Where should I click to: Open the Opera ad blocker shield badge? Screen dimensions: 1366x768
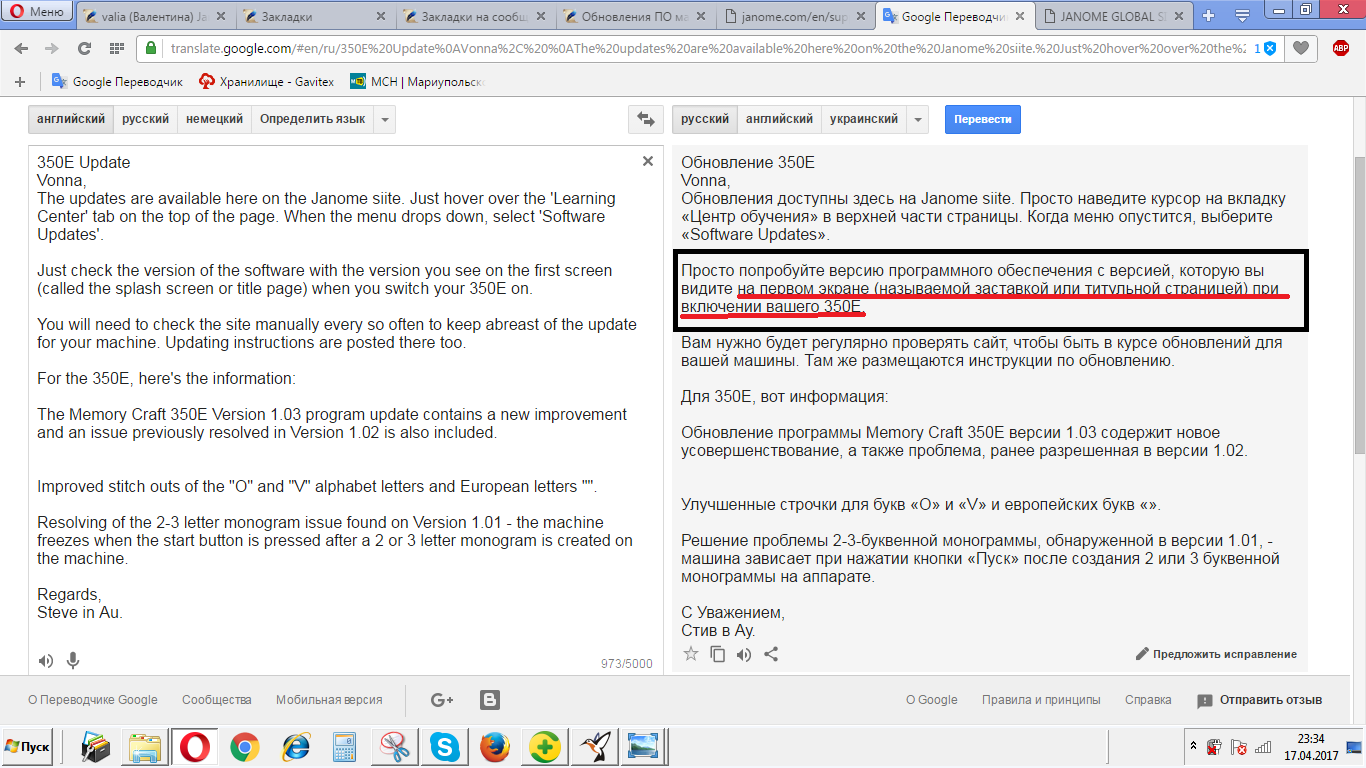(x=1268, y=48)
